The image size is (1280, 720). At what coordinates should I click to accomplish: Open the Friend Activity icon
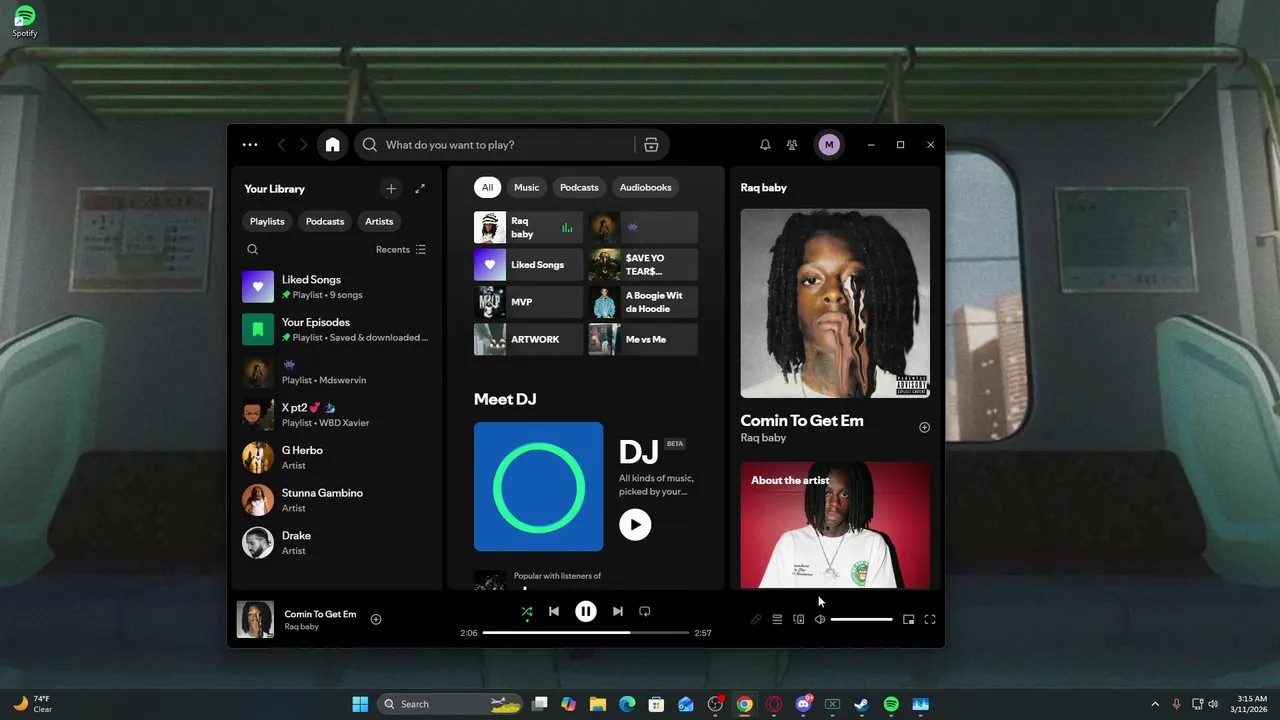[792, 145]
